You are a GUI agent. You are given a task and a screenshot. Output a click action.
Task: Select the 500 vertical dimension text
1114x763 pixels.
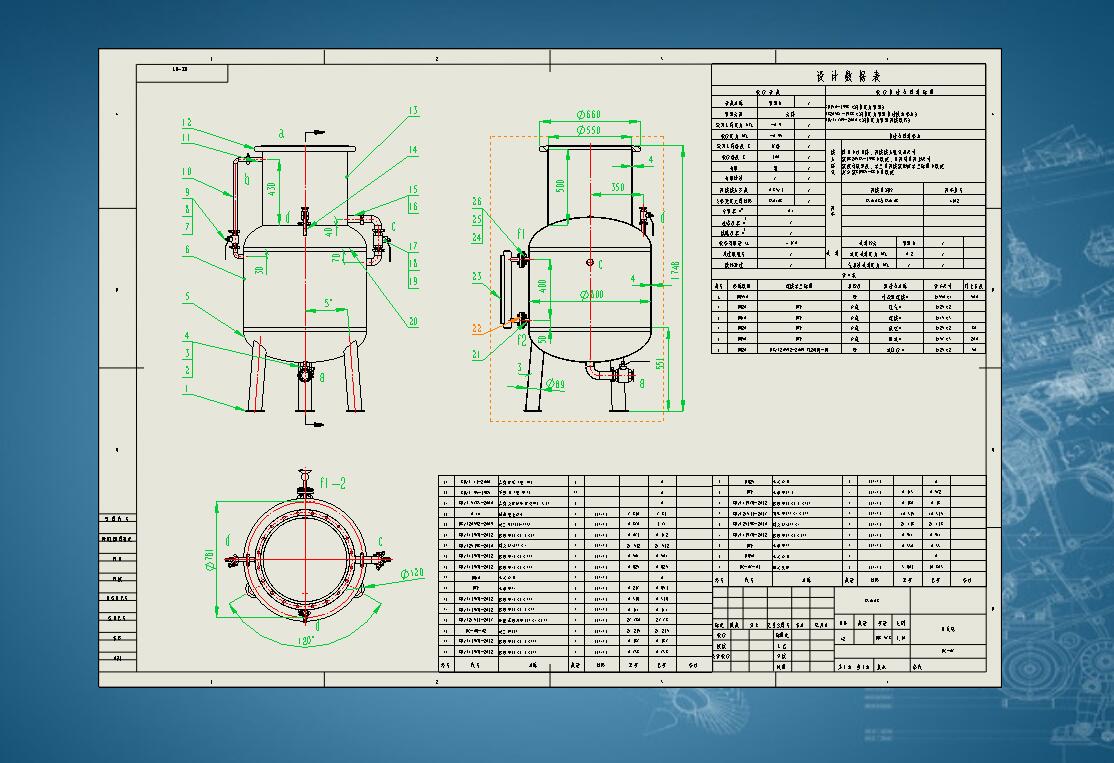560,185
